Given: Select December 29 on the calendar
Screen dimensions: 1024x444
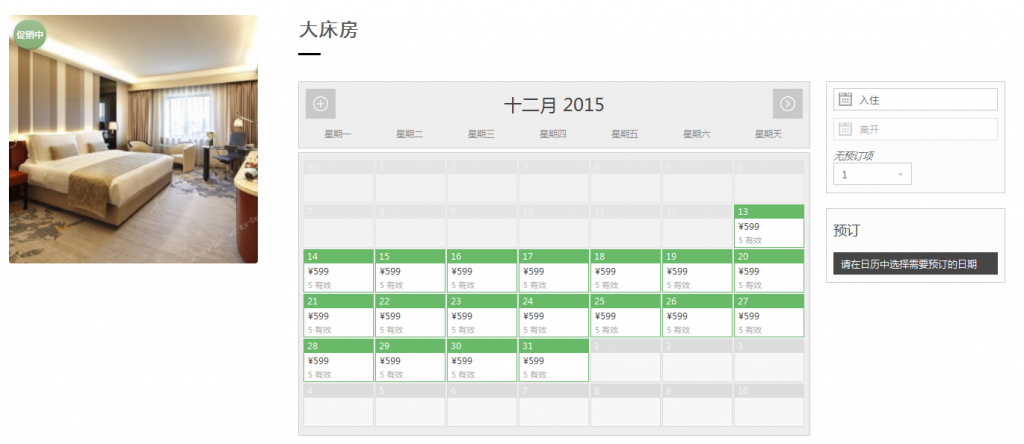Looking at the screenshot, I should pyautogui.click(x=410, y=360).
